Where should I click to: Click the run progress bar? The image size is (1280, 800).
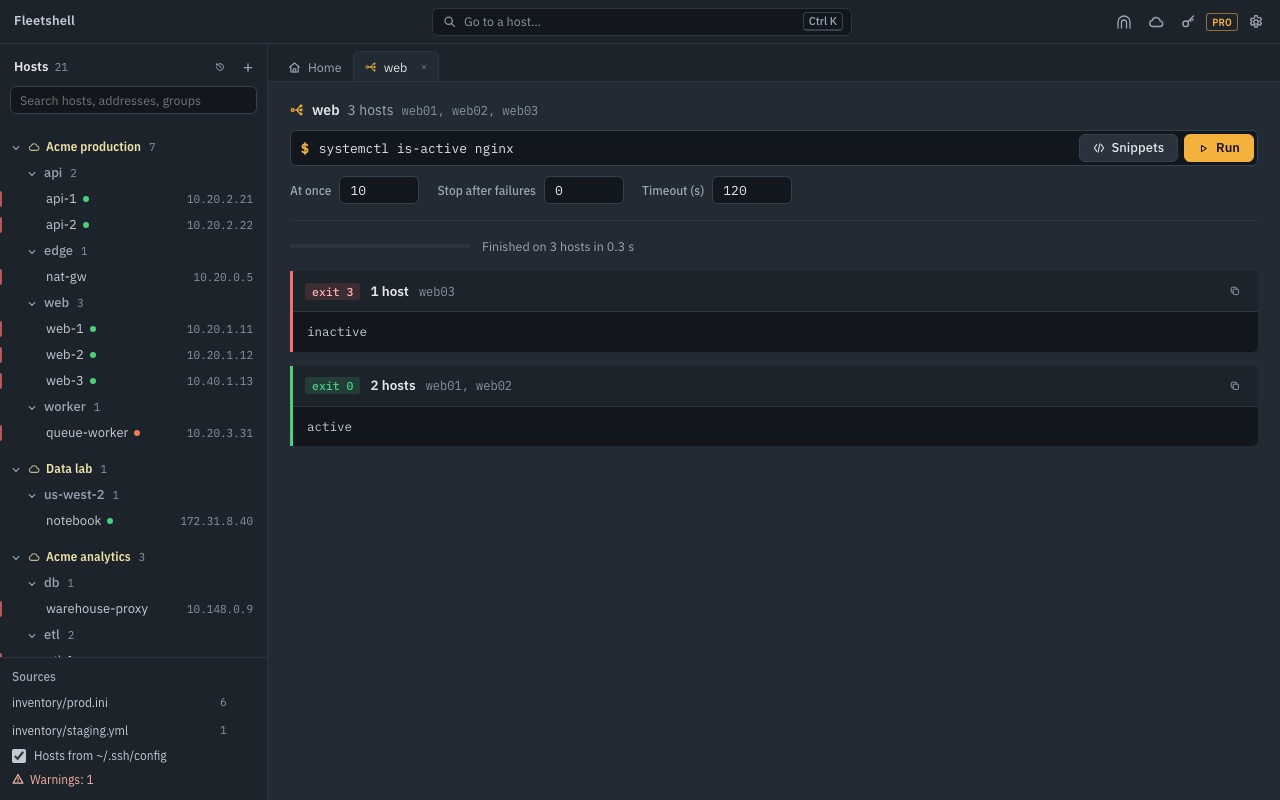tap(380, 246)
